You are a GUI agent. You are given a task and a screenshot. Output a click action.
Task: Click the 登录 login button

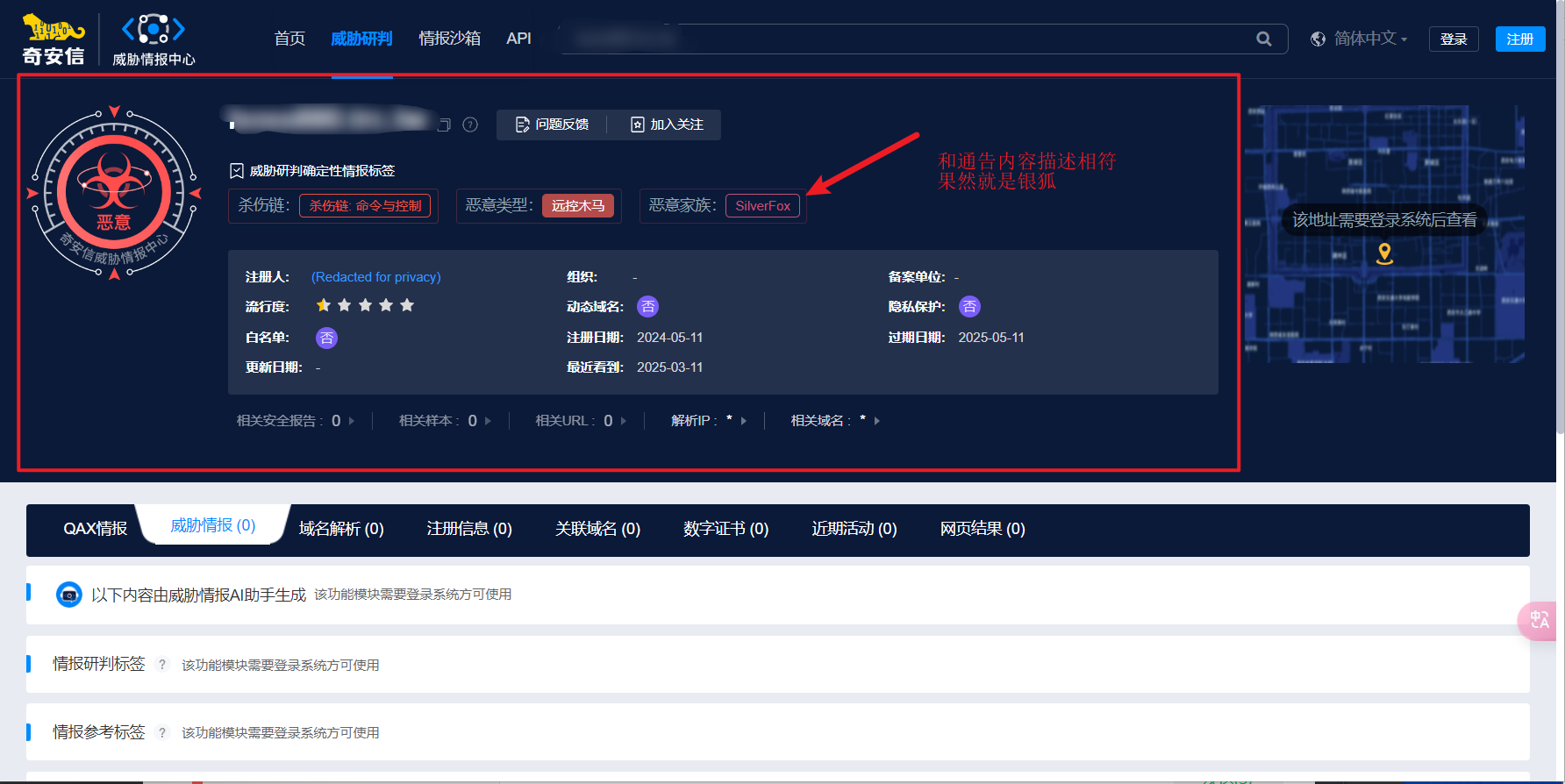pos(1454,39)
